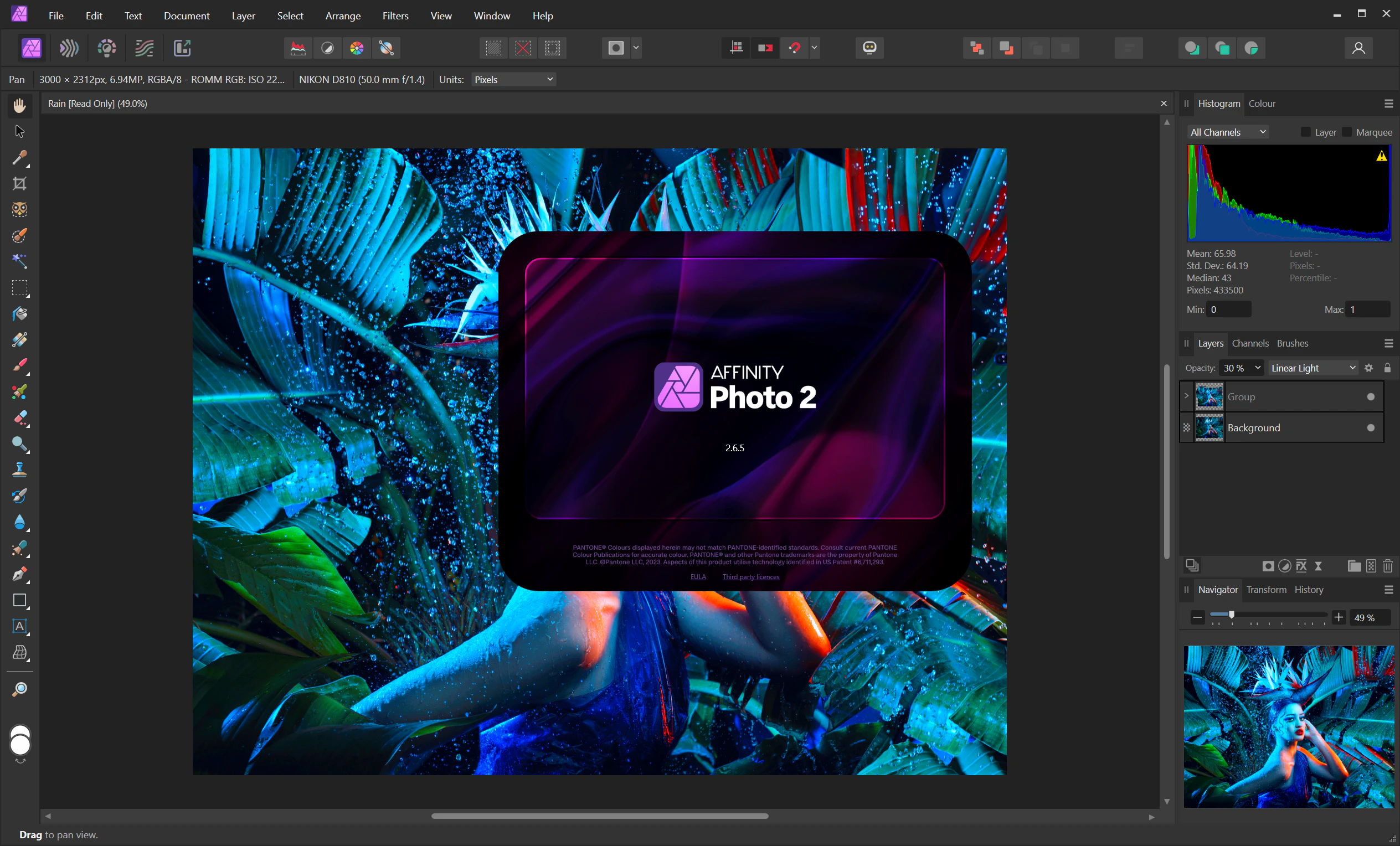Open the Linear Light blend mode dropdown
Screen dimensions: 1400x846
click(1313, 368)
